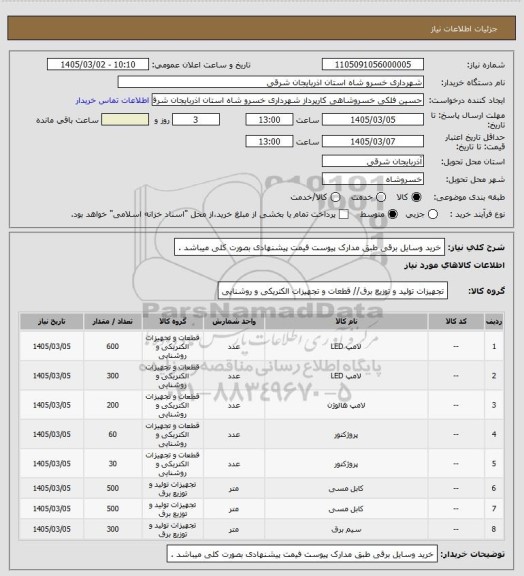Click the عدد unit in row 3
Image resolution: width=524 pixels, height=576 pixels.
(234, 405)
